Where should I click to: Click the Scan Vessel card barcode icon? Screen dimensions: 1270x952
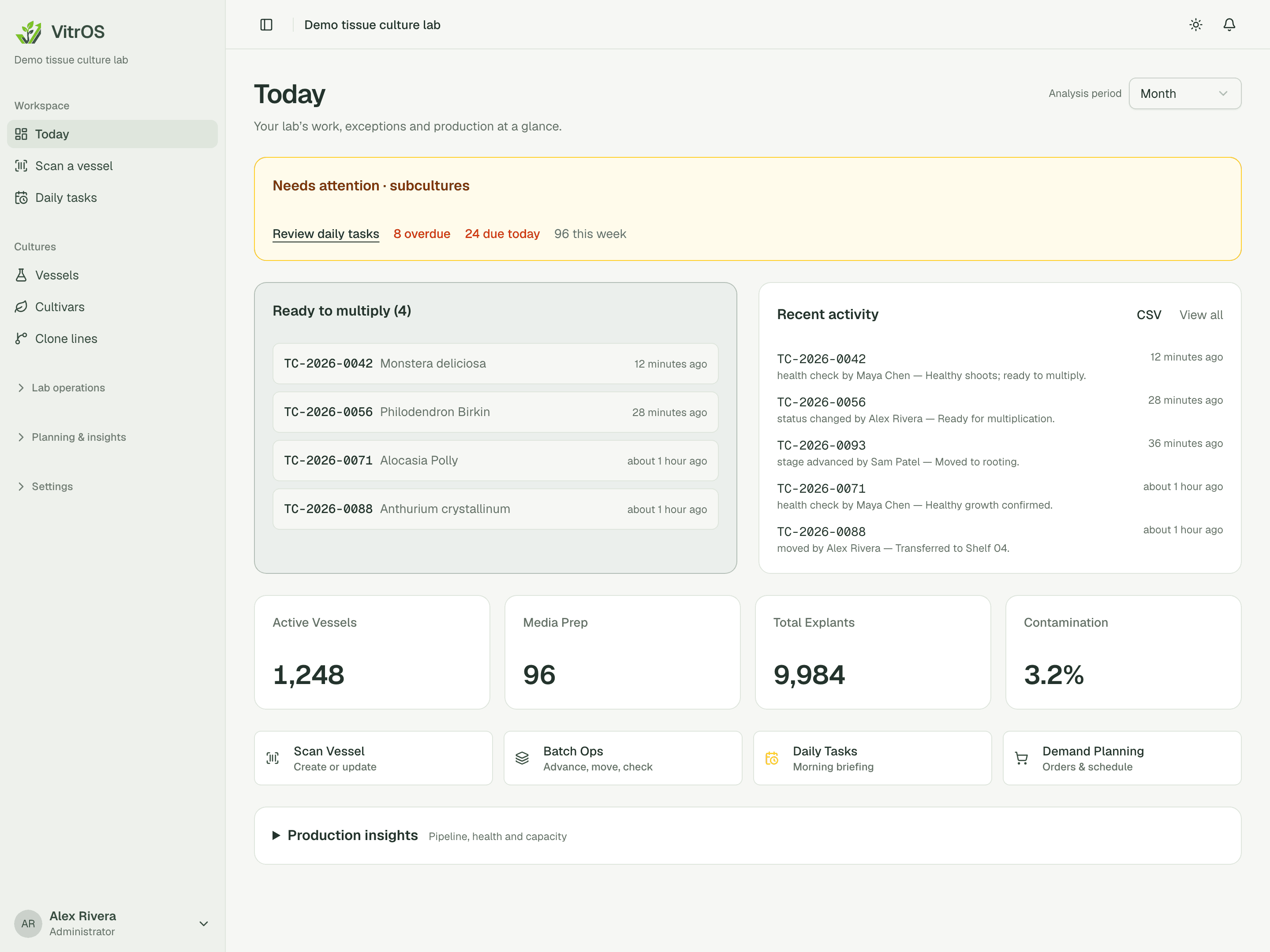[x=273, y=758]
